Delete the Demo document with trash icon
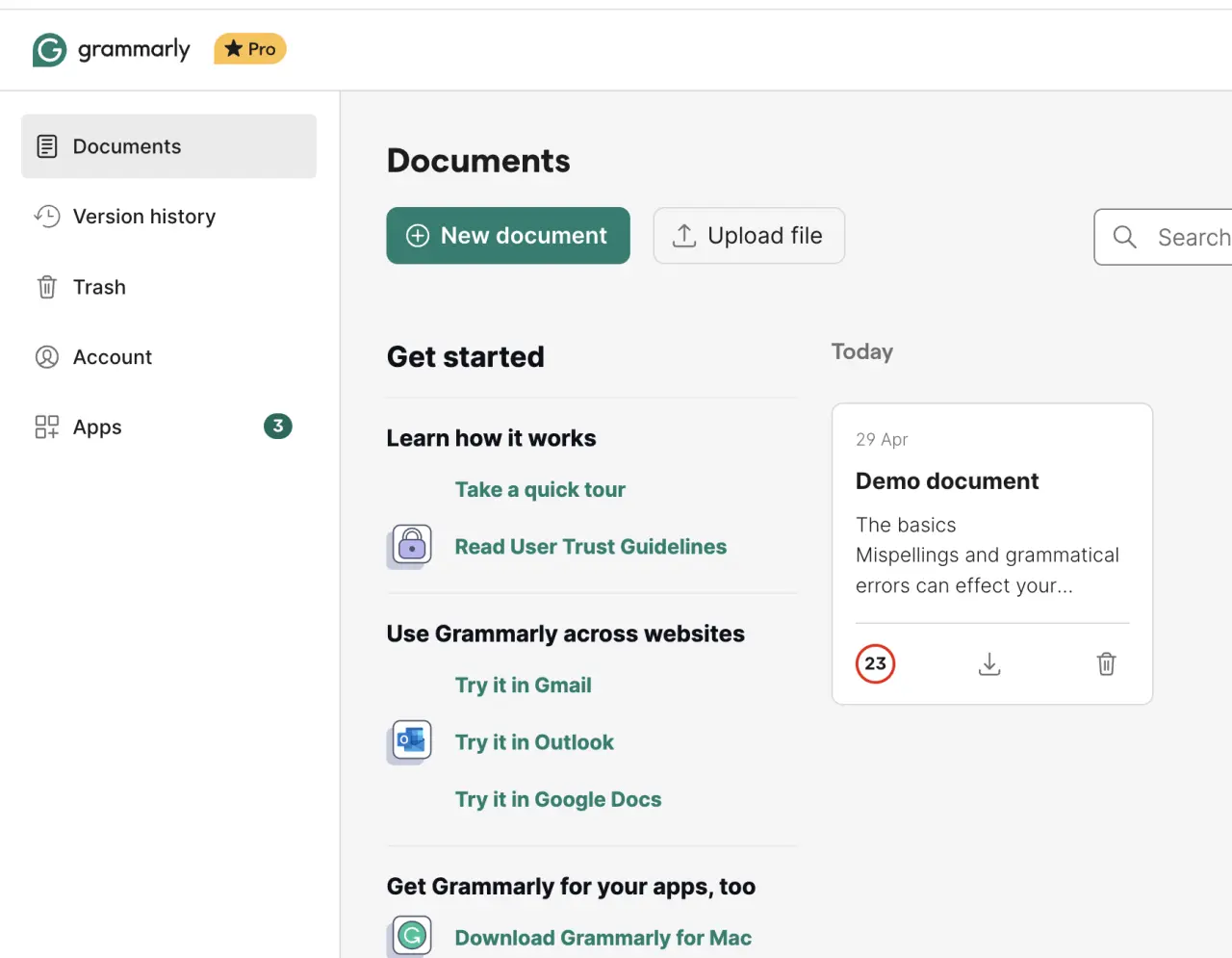This screenshot has width=1232, height=958. (1107, 663)
